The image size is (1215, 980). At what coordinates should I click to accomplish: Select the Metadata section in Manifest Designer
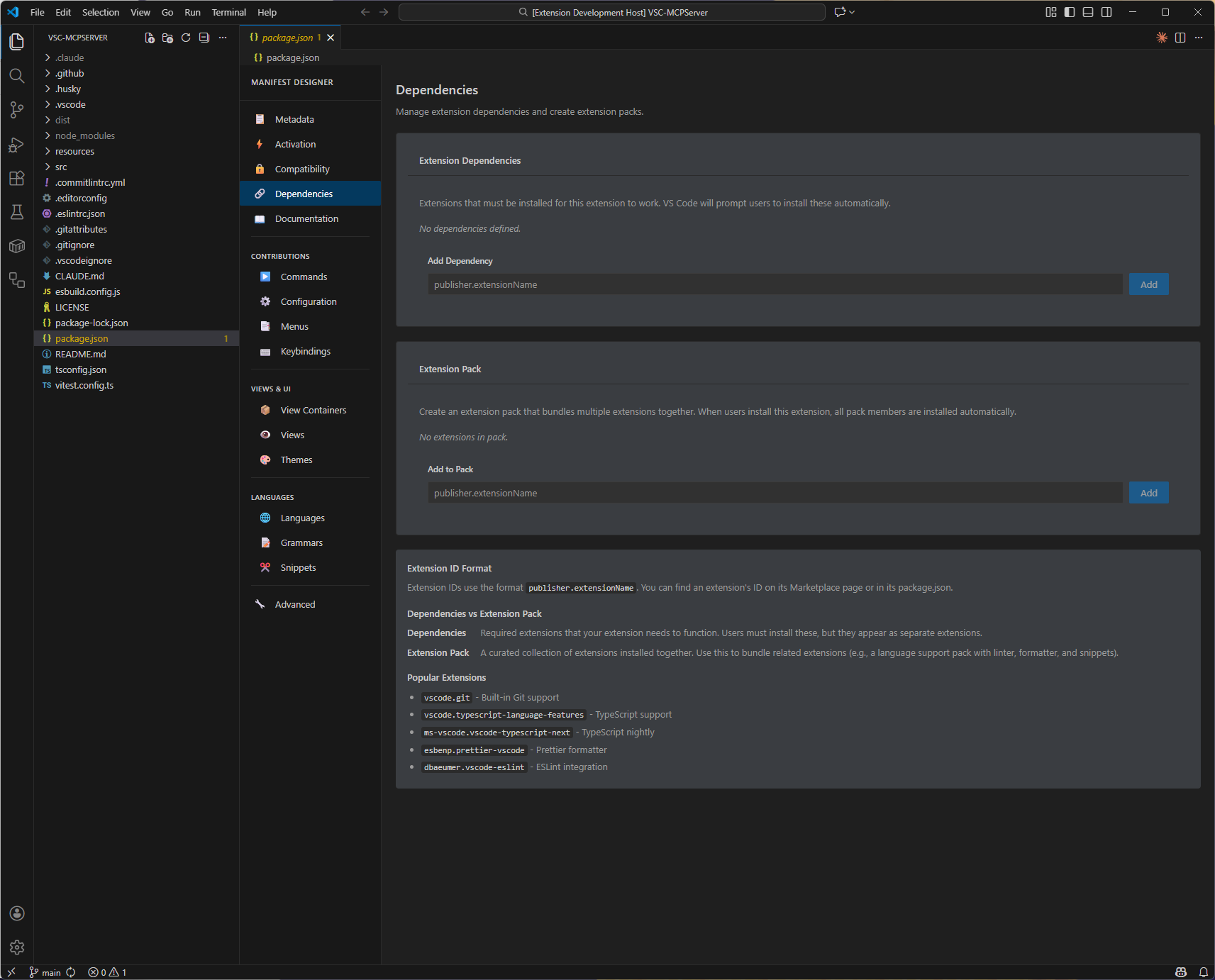point(310,119)
